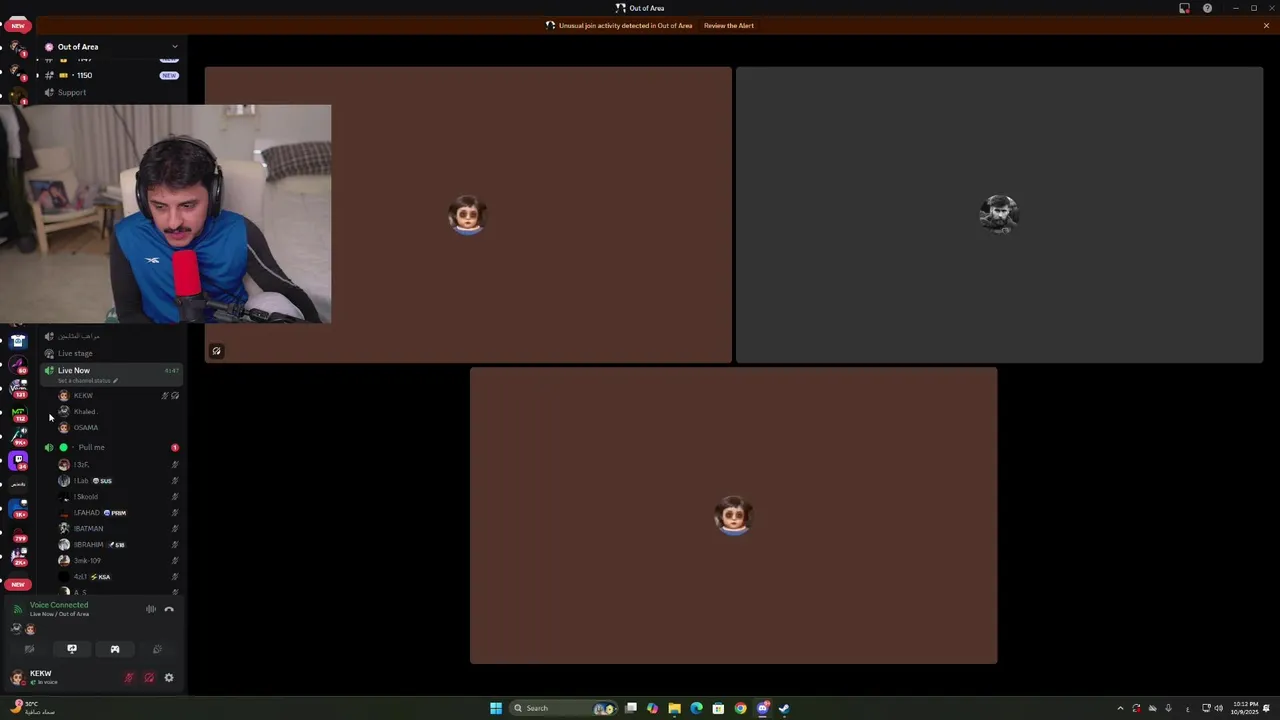Open server icon with 799 badge
Screen dimensions: 1280x720
point(18,532)
